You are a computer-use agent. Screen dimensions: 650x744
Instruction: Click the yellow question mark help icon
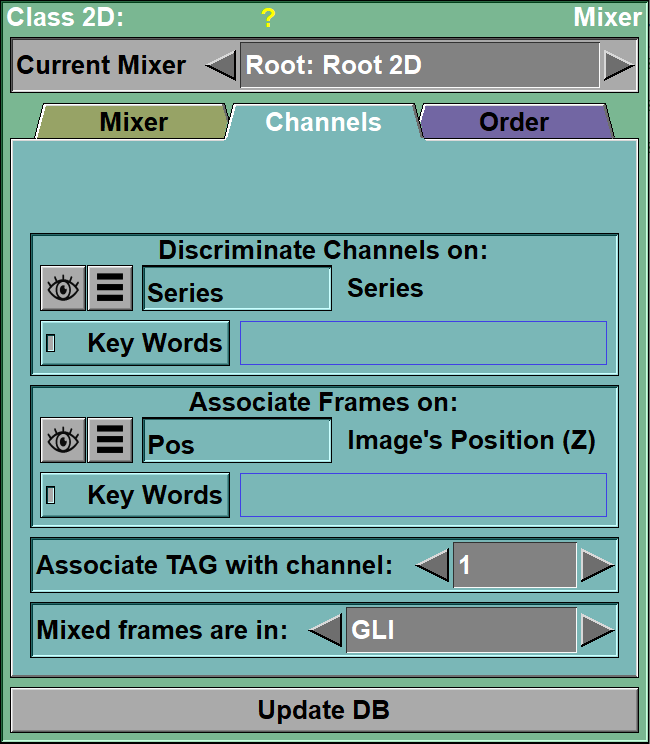268,17
